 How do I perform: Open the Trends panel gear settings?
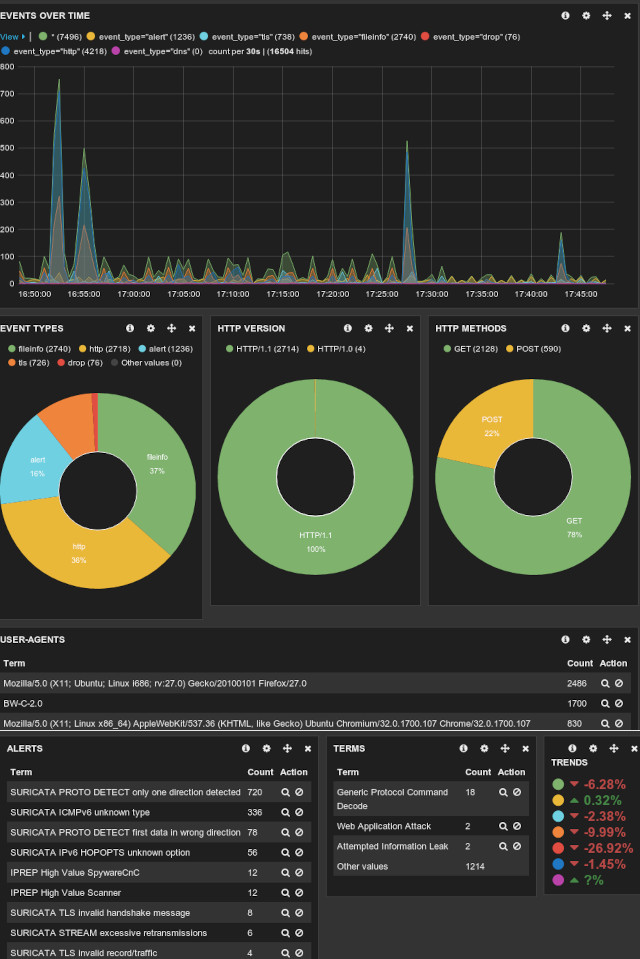pyautogui.click(x=591, y=748)
